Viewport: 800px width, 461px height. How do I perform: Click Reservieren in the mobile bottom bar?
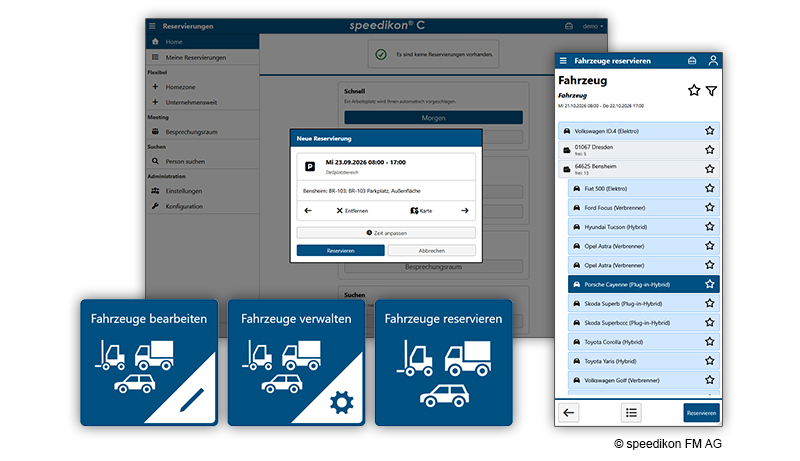click(701, 413)
